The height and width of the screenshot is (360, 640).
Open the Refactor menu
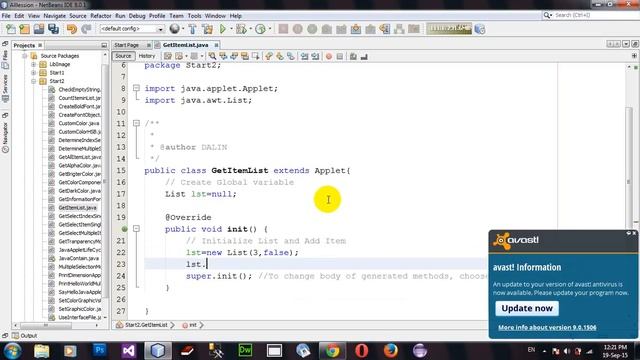click(101, 16)
